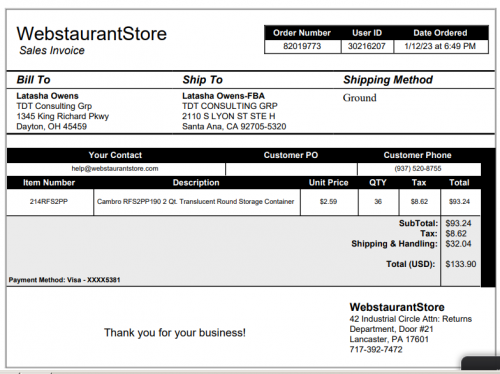Click the line item tax $8.62
The width and height of the screenshot is (500, 374).
pos(419,202)
